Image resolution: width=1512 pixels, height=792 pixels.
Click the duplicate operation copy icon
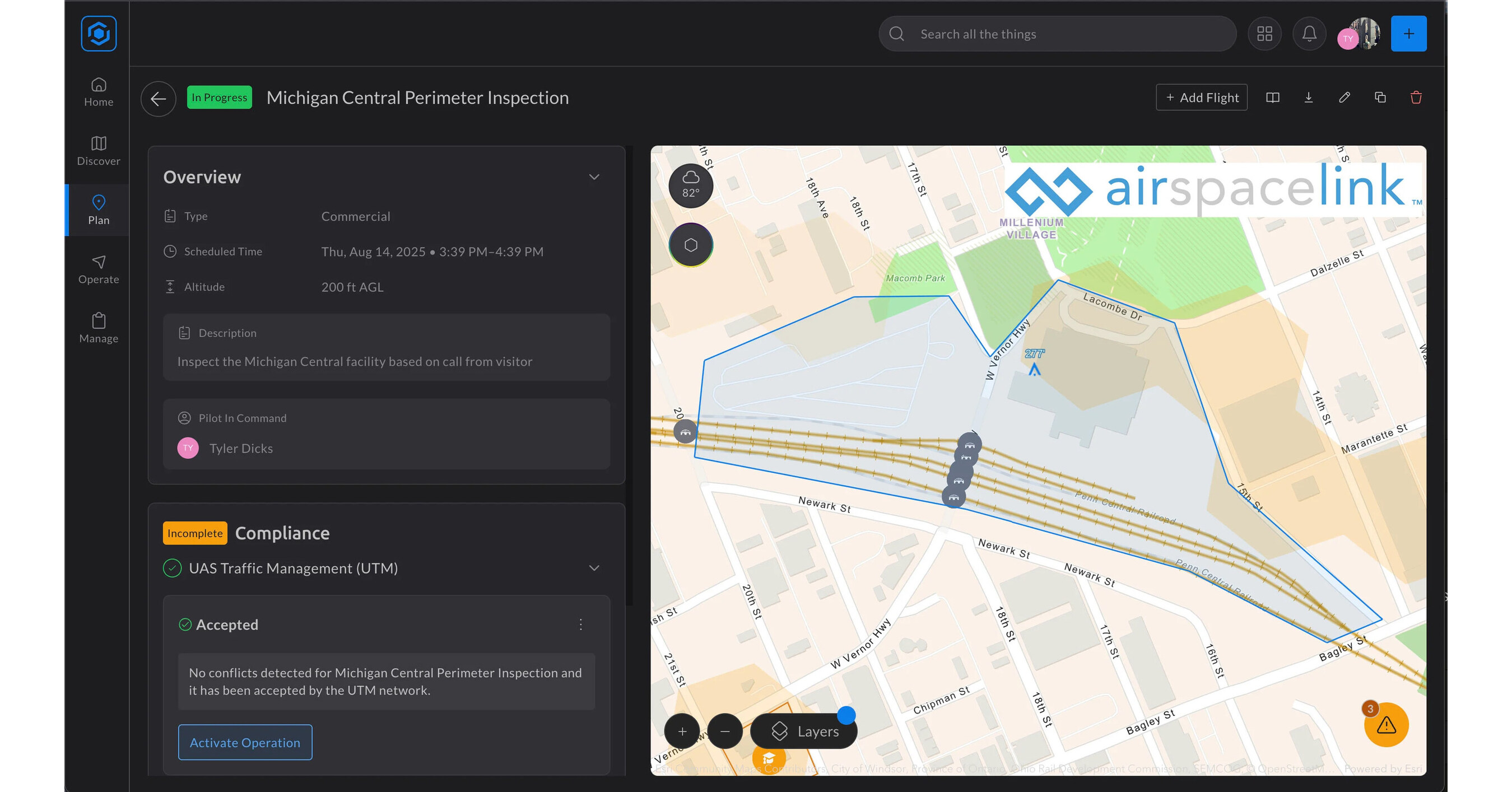click(x=1380, y=97)
